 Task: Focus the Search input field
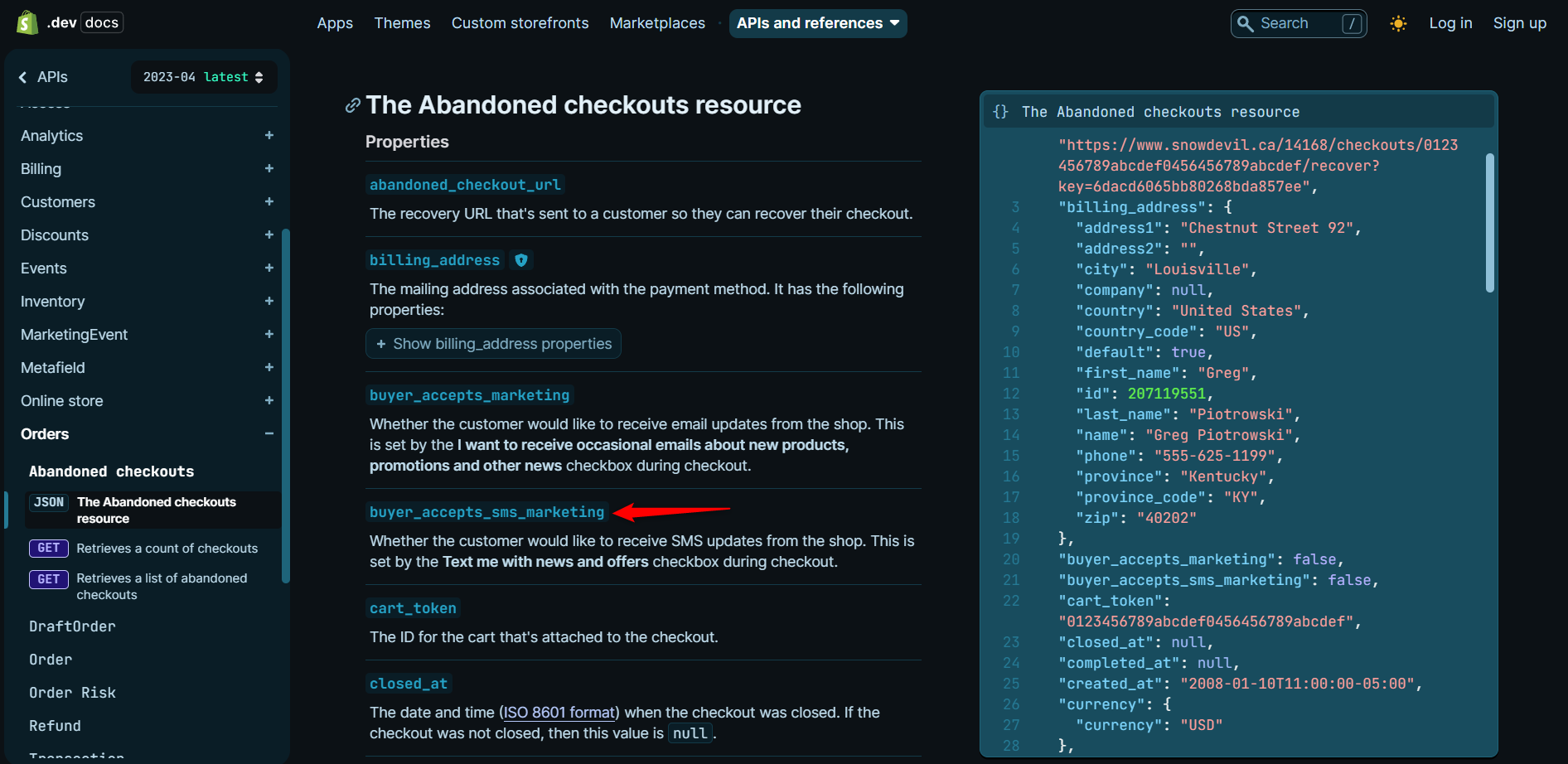pyautogui.click(x=1299, y=23)
